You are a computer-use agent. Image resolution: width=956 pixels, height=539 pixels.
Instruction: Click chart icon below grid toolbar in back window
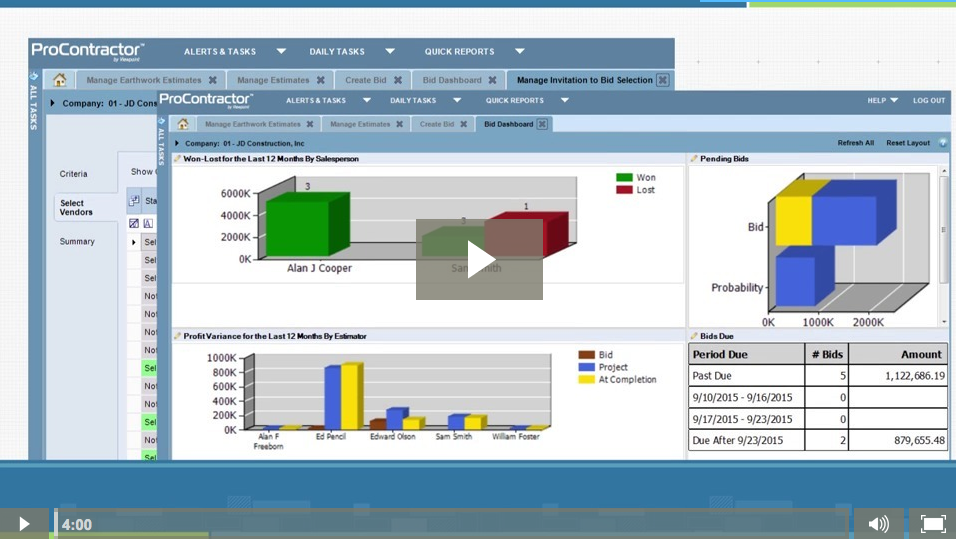134,223
